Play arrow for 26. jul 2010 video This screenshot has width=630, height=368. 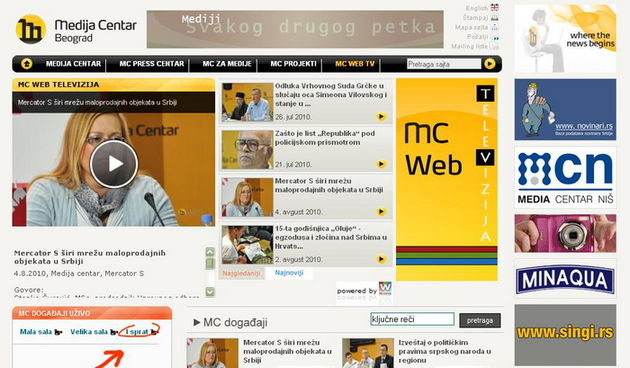[x=381, y=117]
